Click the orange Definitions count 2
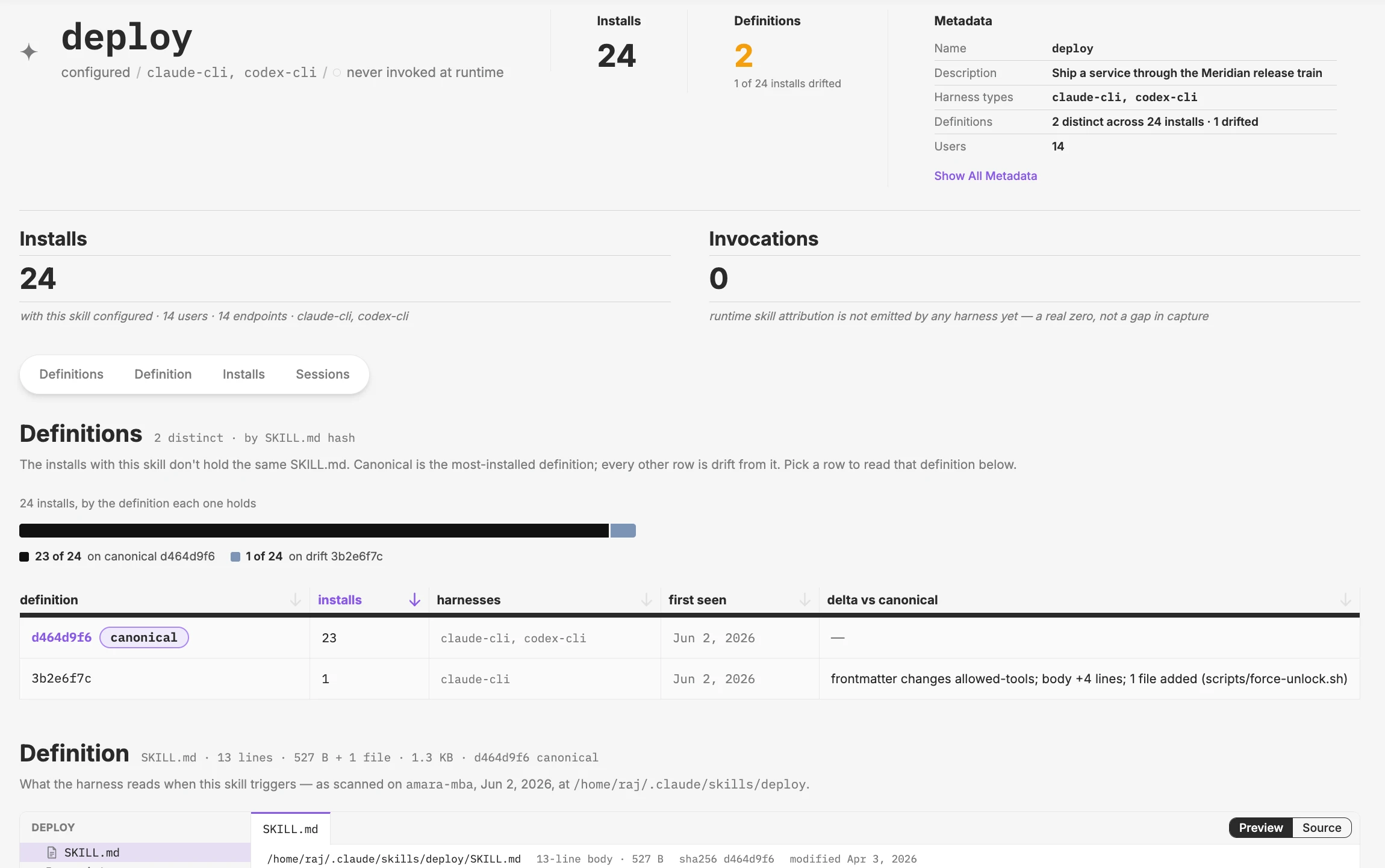Screen dimensions: 1385x868 click(x=744, y=56)
